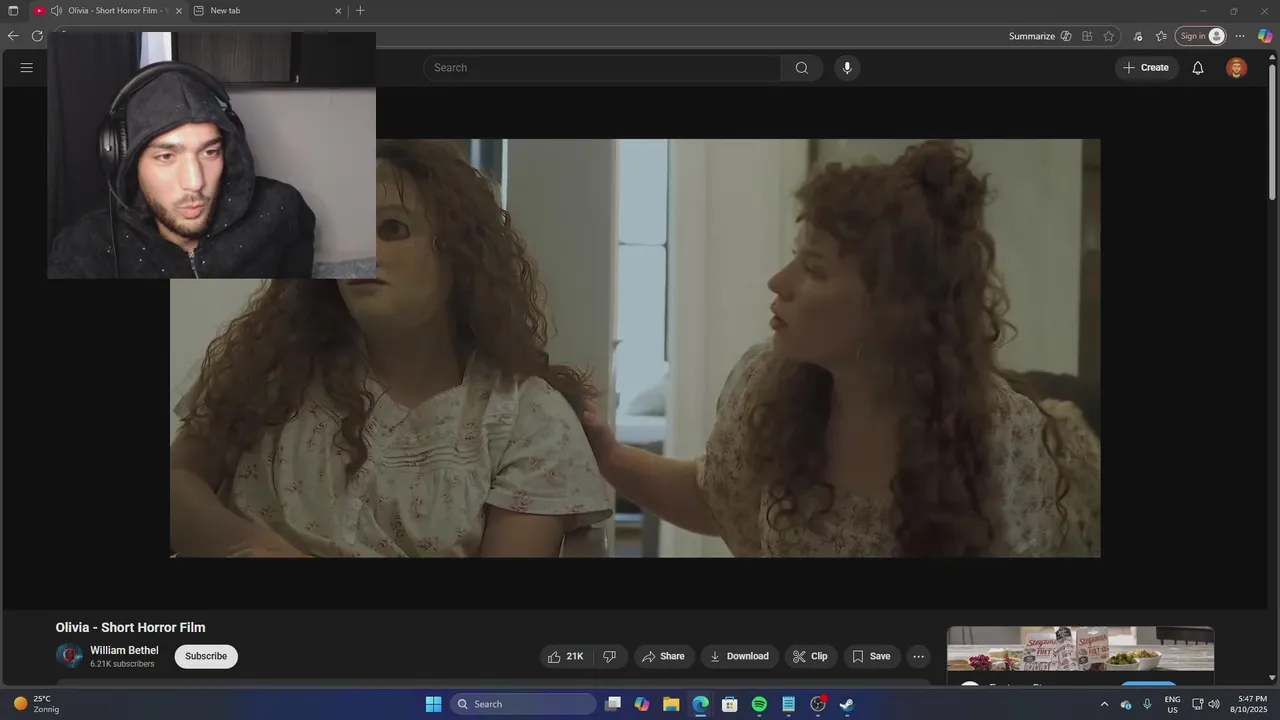Open the media control icon in toolbar

click(x=1138, y=36)
